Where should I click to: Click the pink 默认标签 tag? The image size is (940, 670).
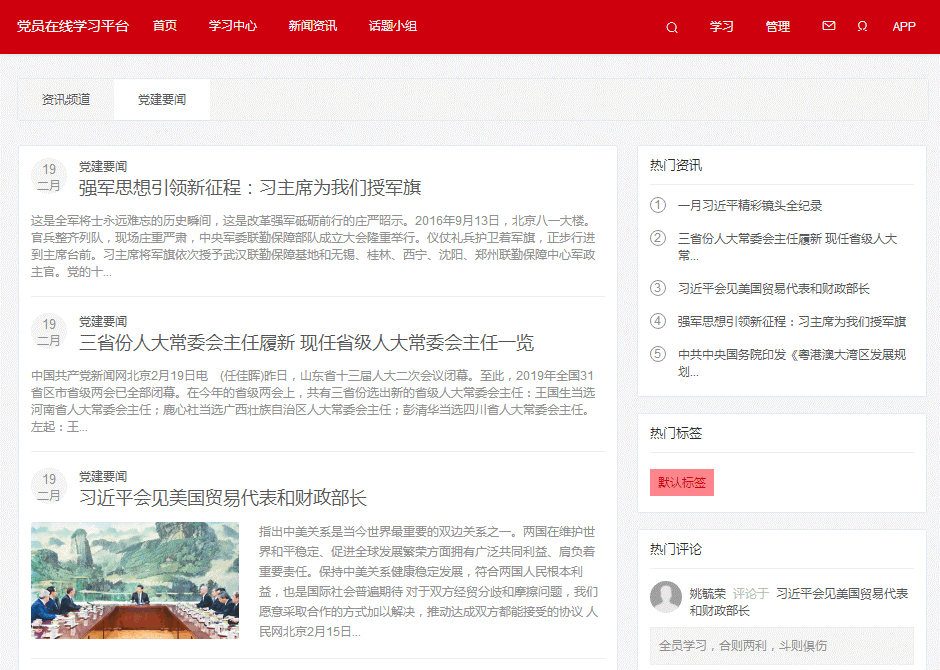(x=682, y=482)
